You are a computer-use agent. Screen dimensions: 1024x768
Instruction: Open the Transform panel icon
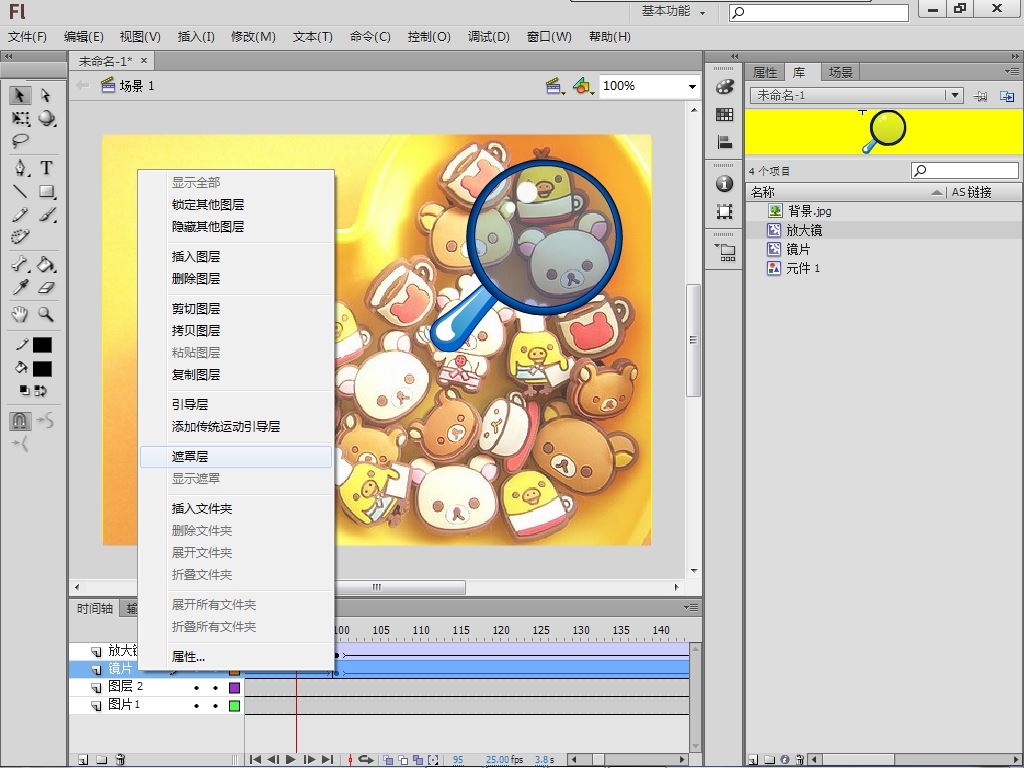[x=724, y=212]
